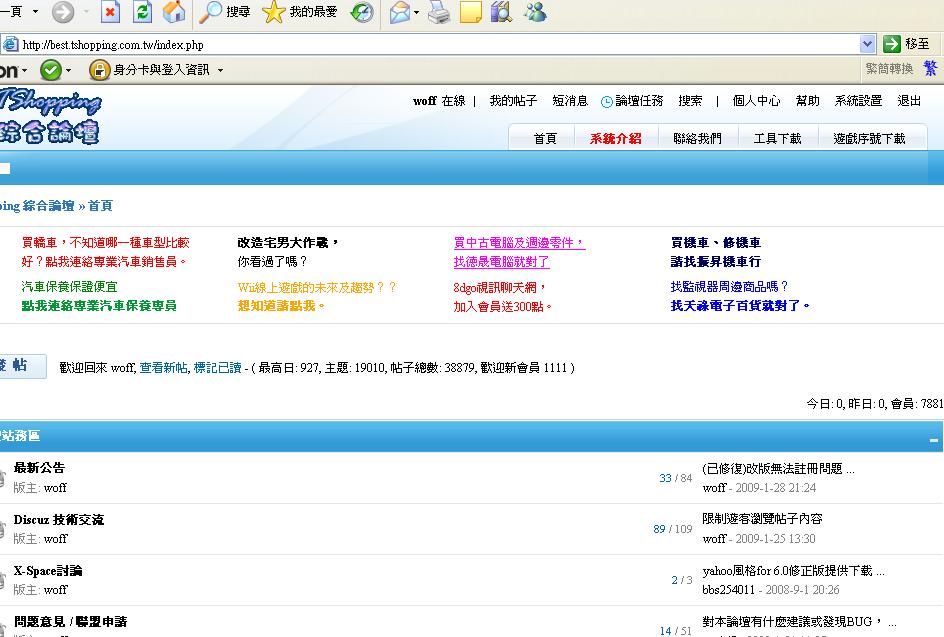
Task: Click the 買中古電腦 magenta ad link
Action: [519, 252]
